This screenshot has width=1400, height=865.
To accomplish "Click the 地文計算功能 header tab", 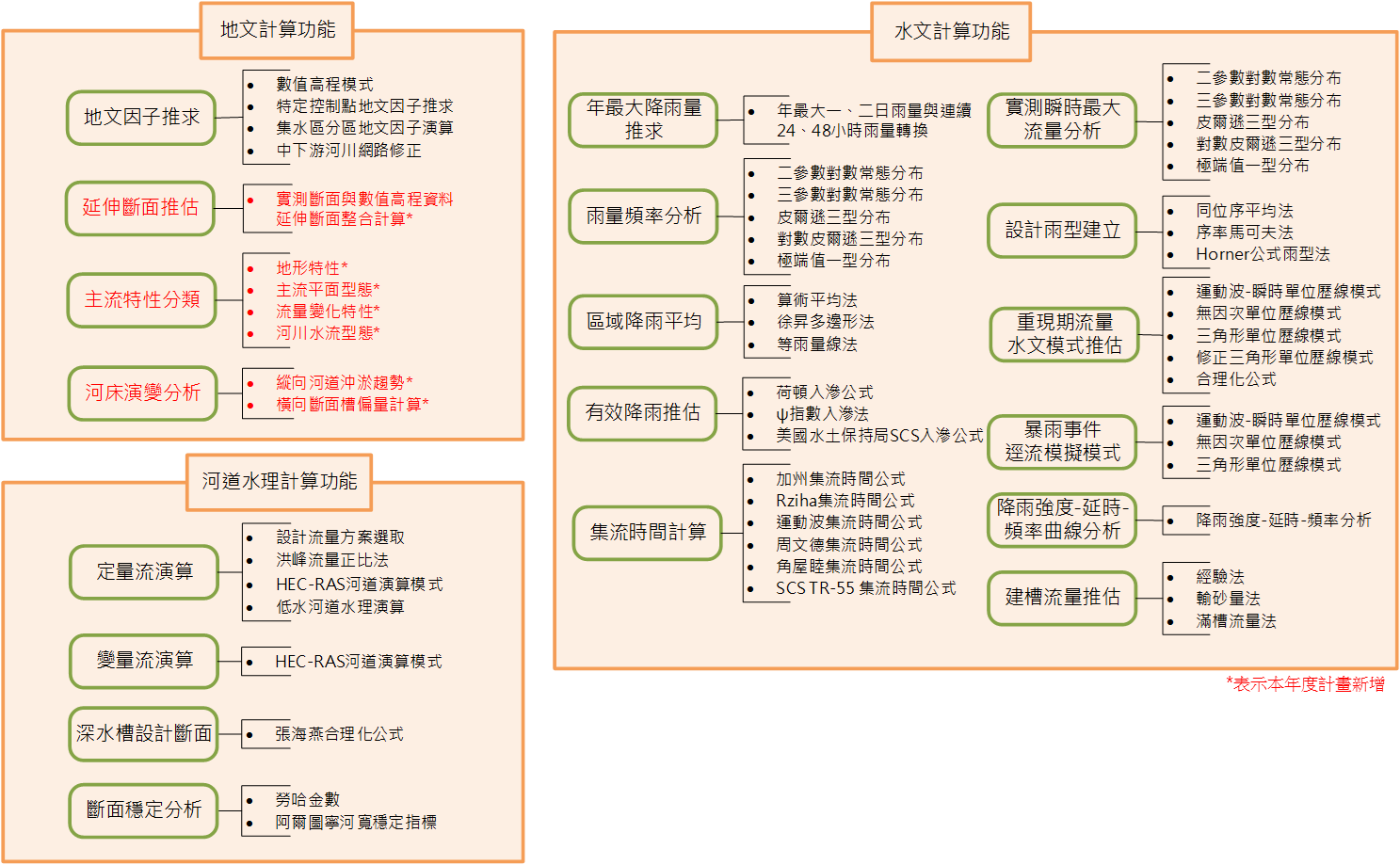I will tap(277, 30).
